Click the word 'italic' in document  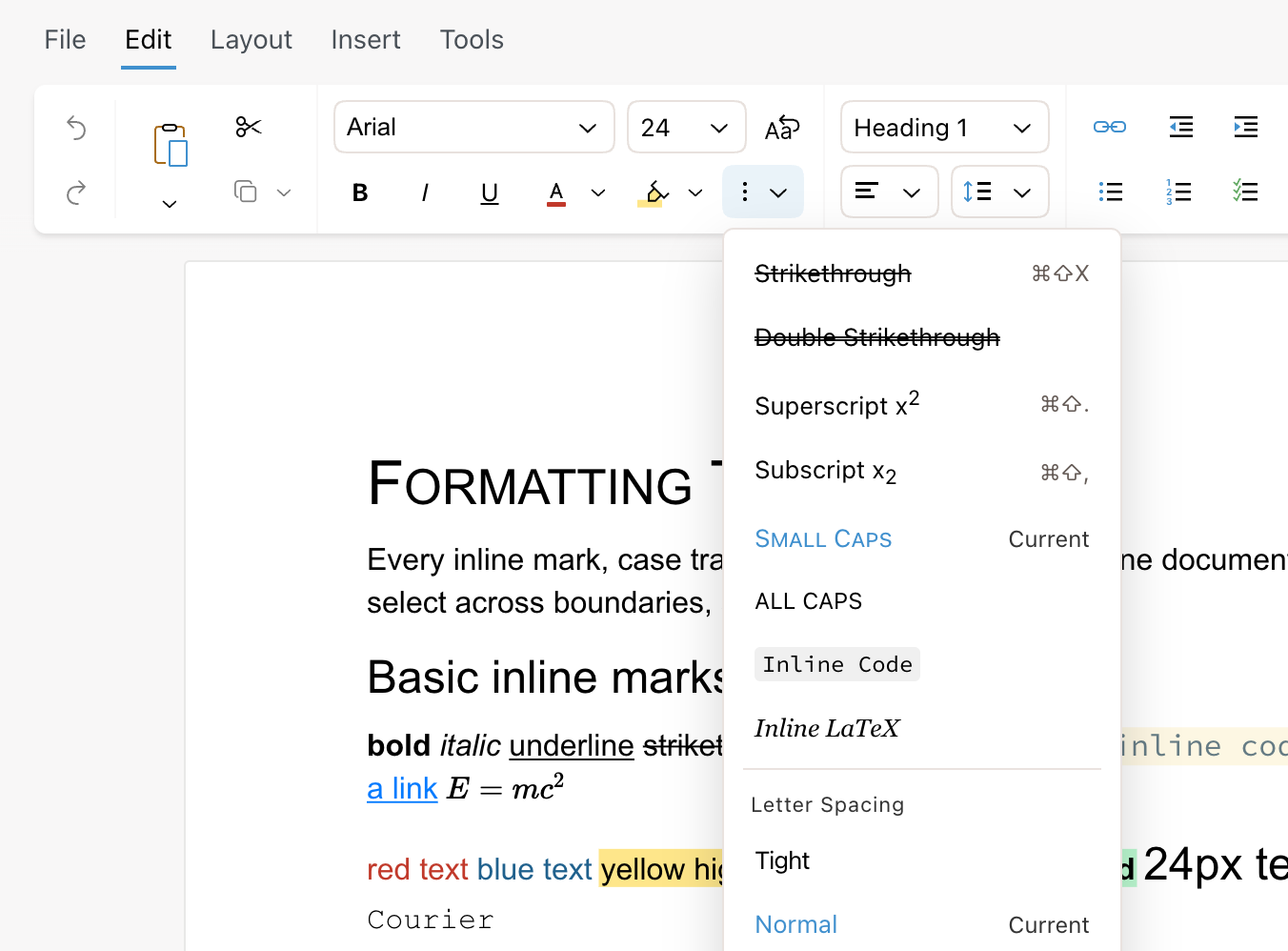click(471, 745)
